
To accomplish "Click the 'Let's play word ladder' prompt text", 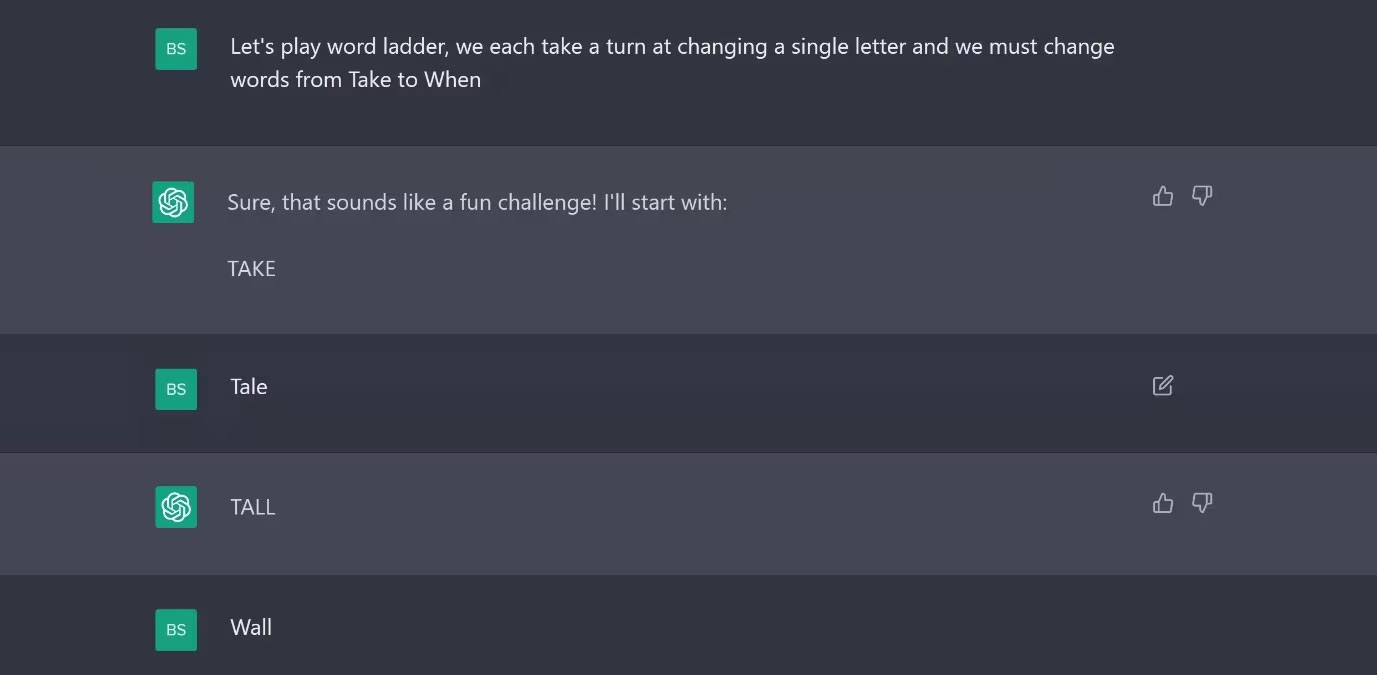I will [x=672, y=63].
